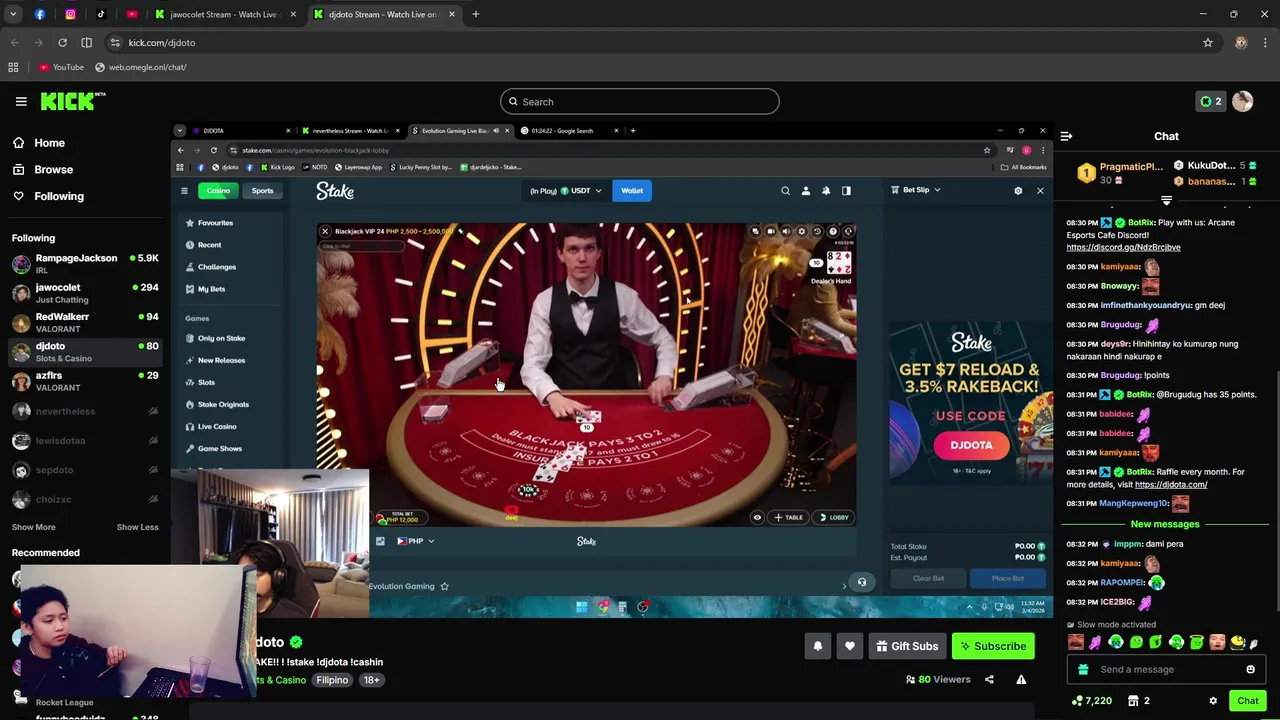1280x720 pixels.
Task: Switch to jawocolet Stream tab
Action: [x=226, y=14]
